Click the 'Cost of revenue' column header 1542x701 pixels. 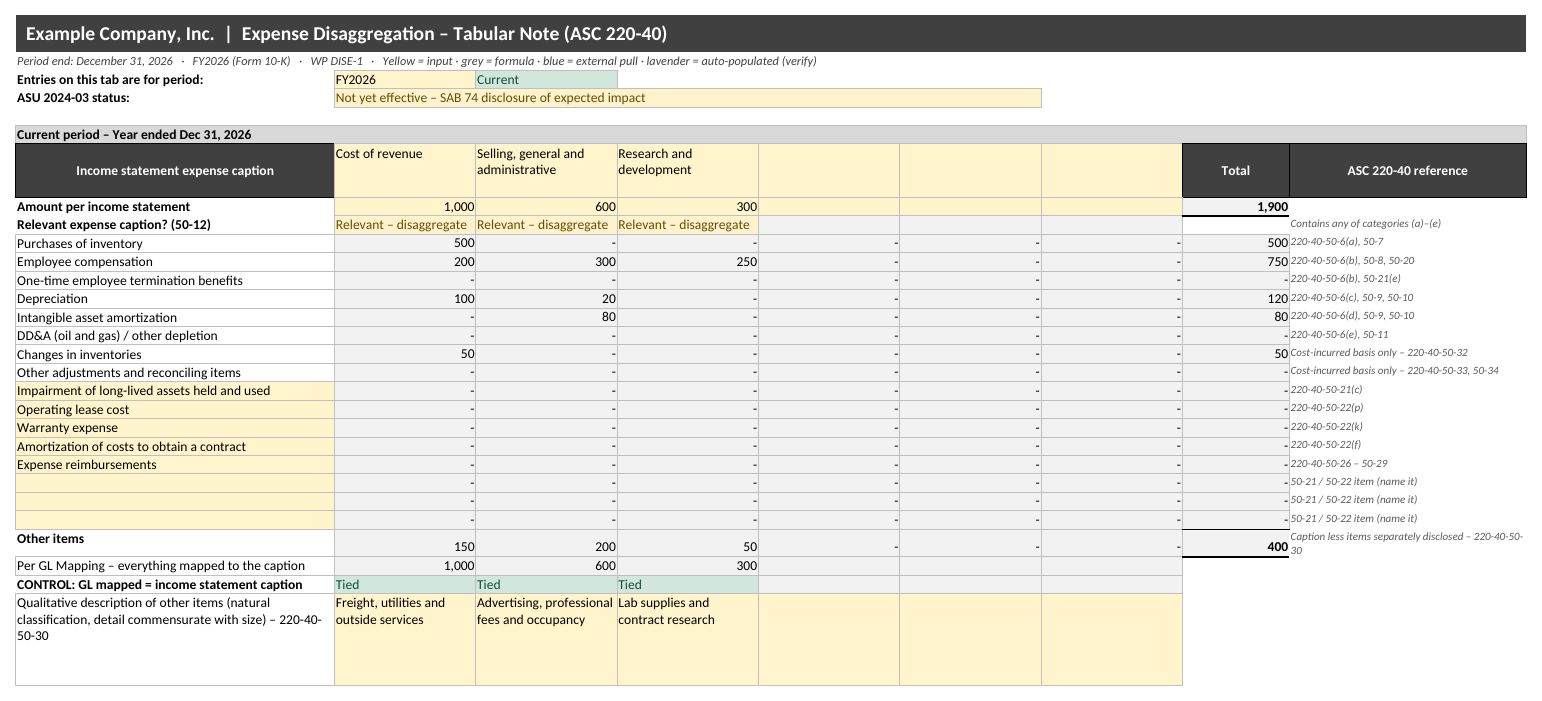(405, 171)
